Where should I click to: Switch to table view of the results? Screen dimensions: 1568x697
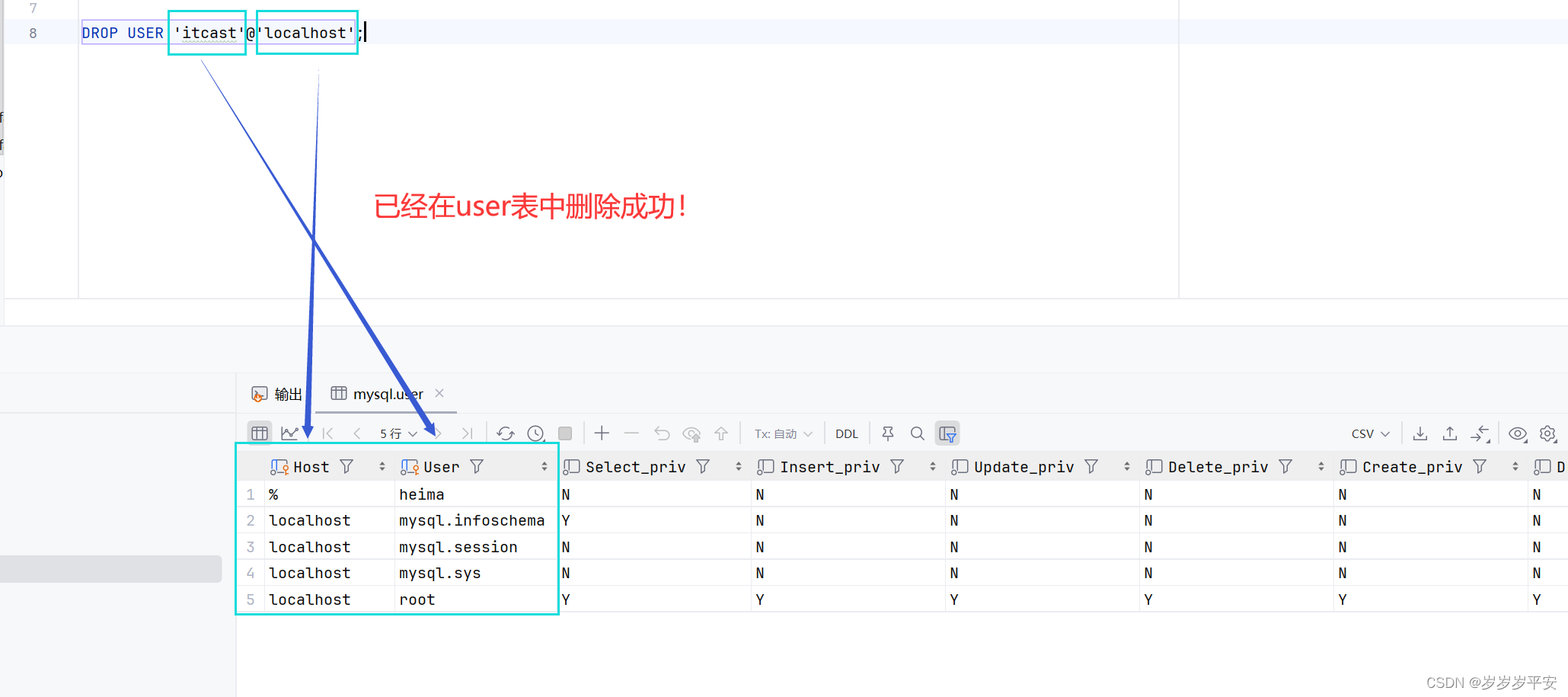click(260, 433)
